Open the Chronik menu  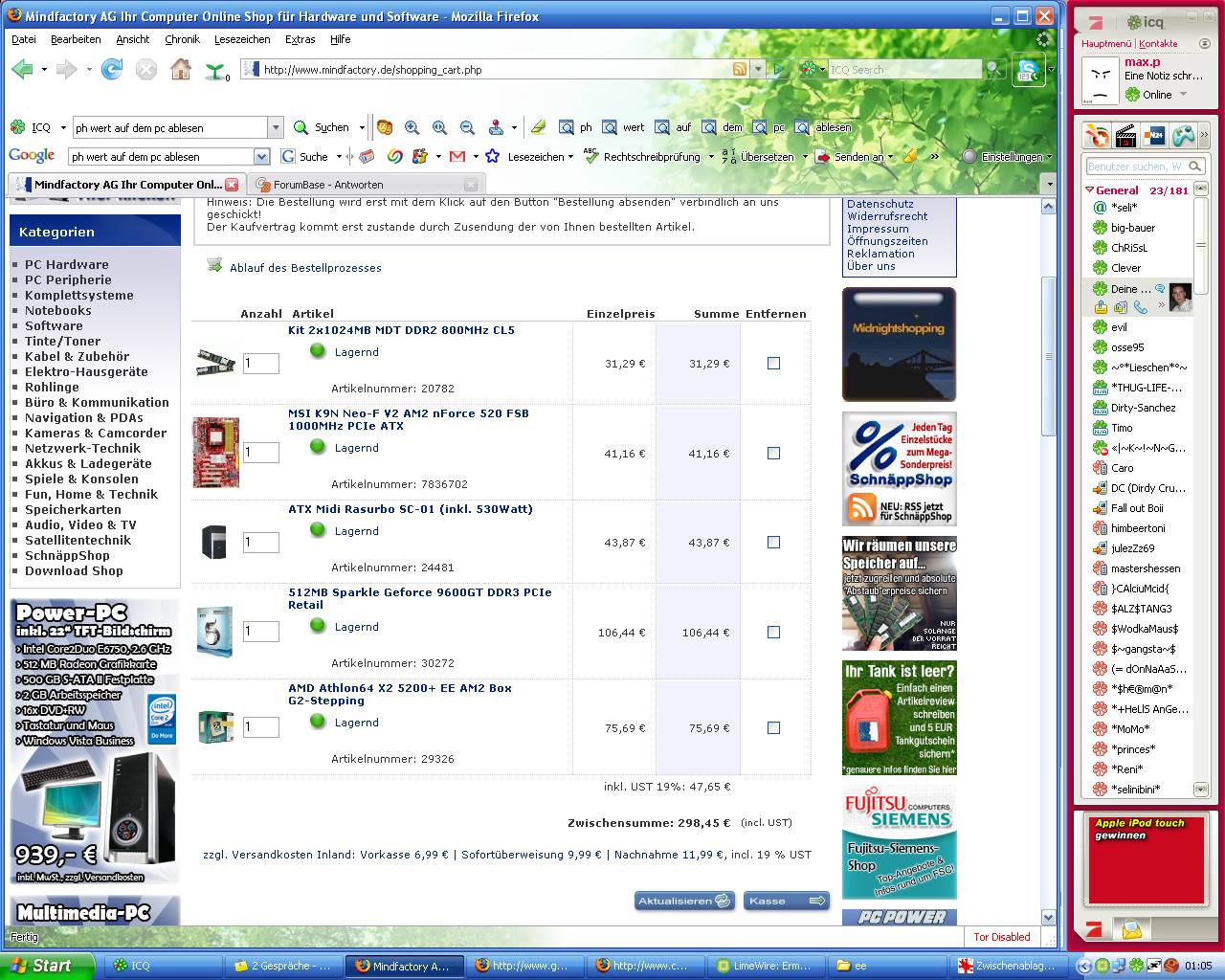pos(182,39)
